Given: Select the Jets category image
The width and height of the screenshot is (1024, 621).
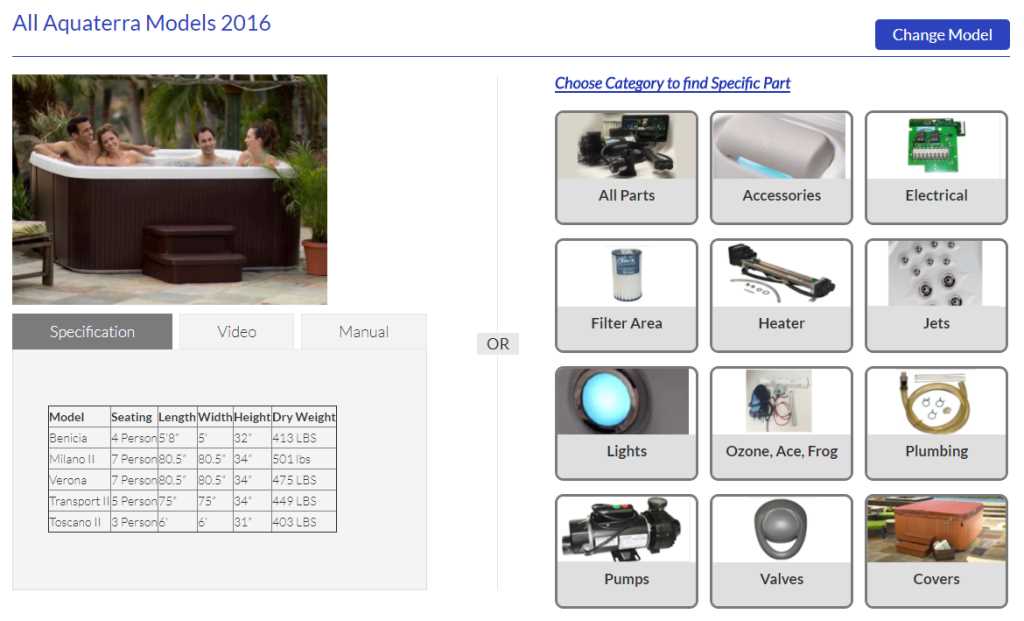Looking at the screenshot, I should pos(936,274).
